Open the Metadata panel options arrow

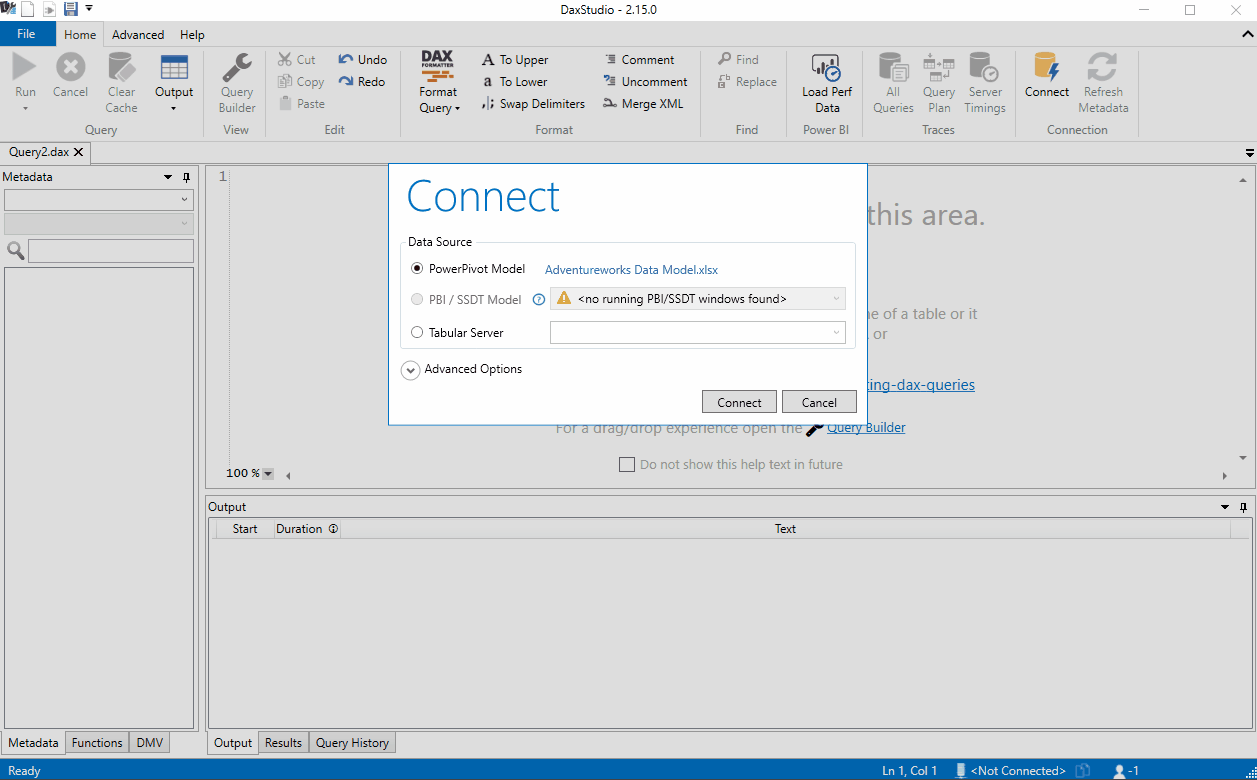pos(168,177)
